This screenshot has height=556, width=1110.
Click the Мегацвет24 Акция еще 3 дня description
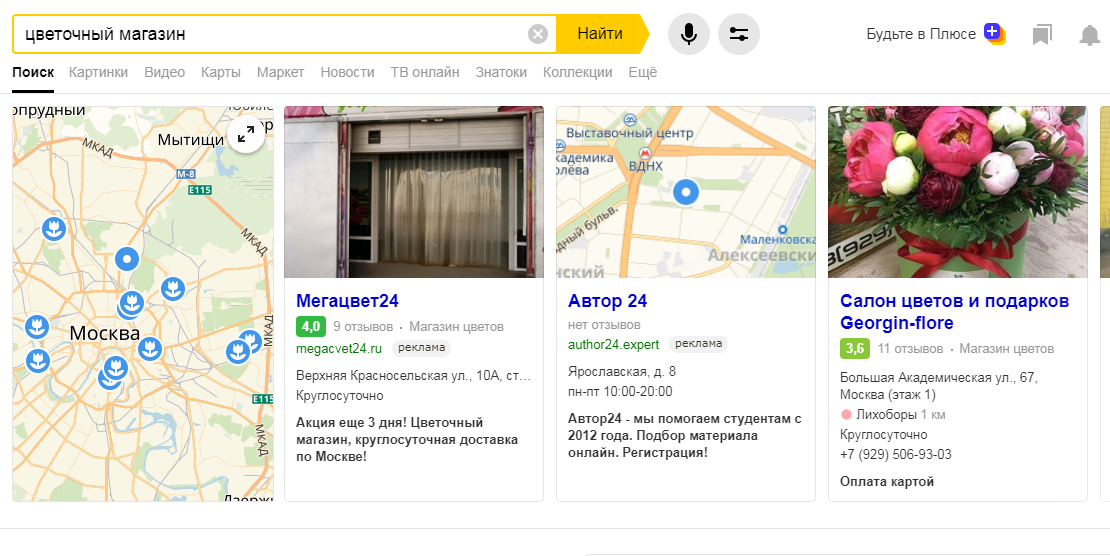click(407, 439)
